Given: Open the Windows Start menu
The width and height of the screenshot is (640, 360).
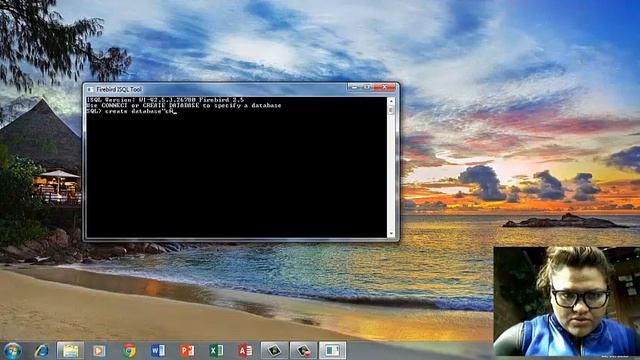Looking at the screenshot, I should [12, 351].
